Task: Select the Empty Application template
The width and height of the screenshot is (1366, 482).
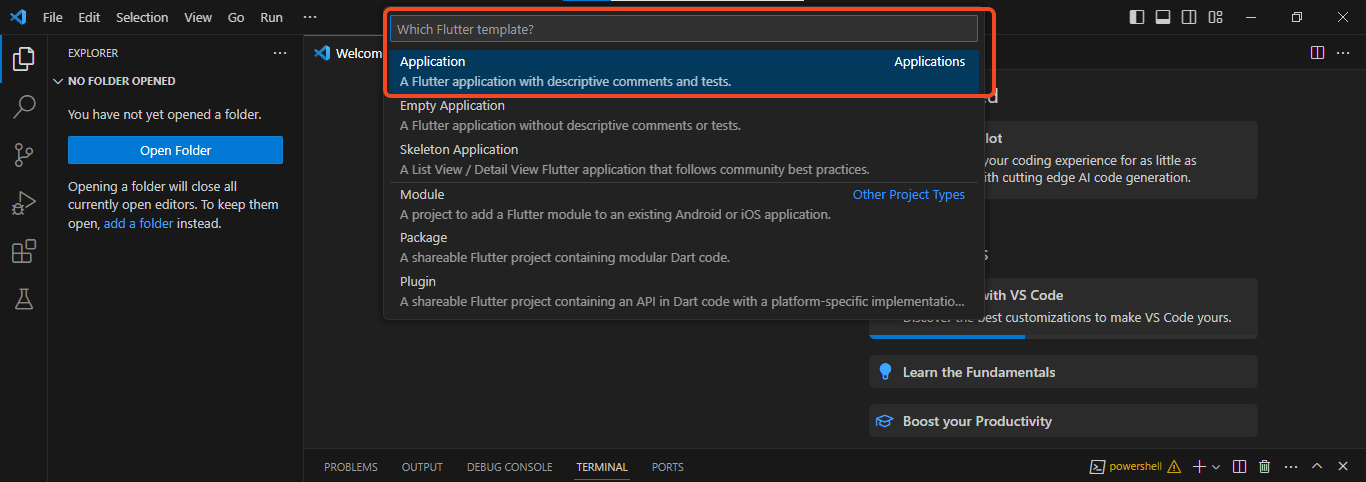Action: pyautogui.click(x=683, y=115)
